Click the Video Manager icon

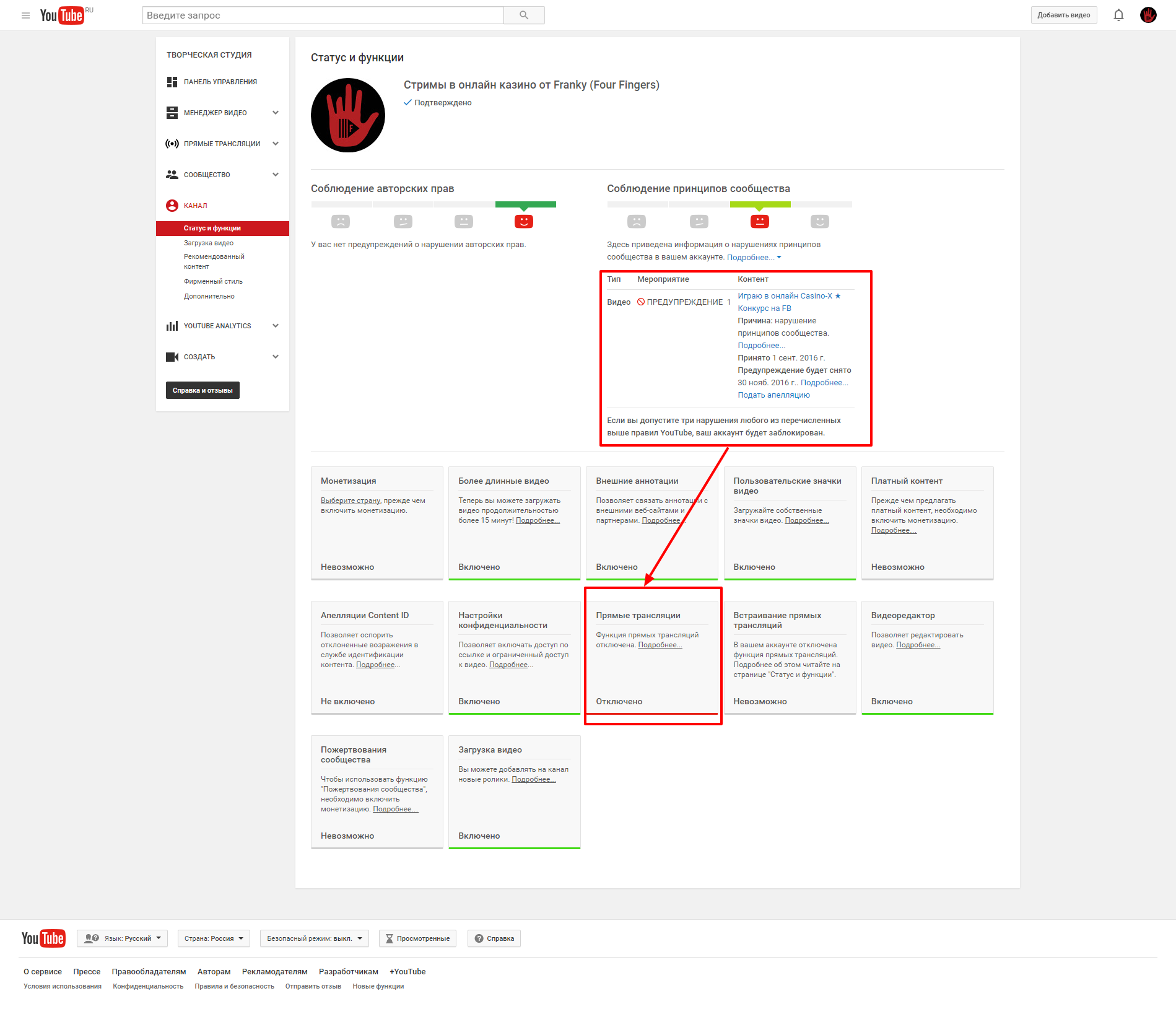click(x=172, y=113)
